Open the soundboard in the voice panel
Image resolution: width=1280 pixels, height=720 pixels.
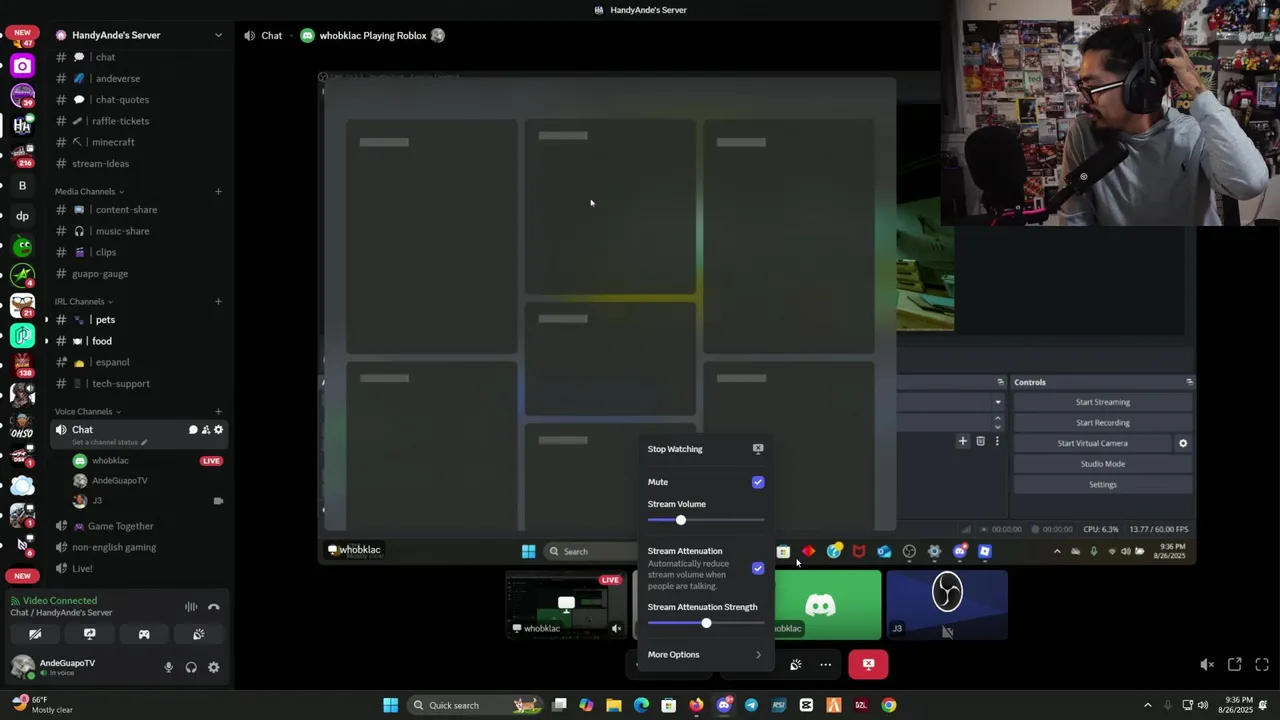click(x=198, y=634)
